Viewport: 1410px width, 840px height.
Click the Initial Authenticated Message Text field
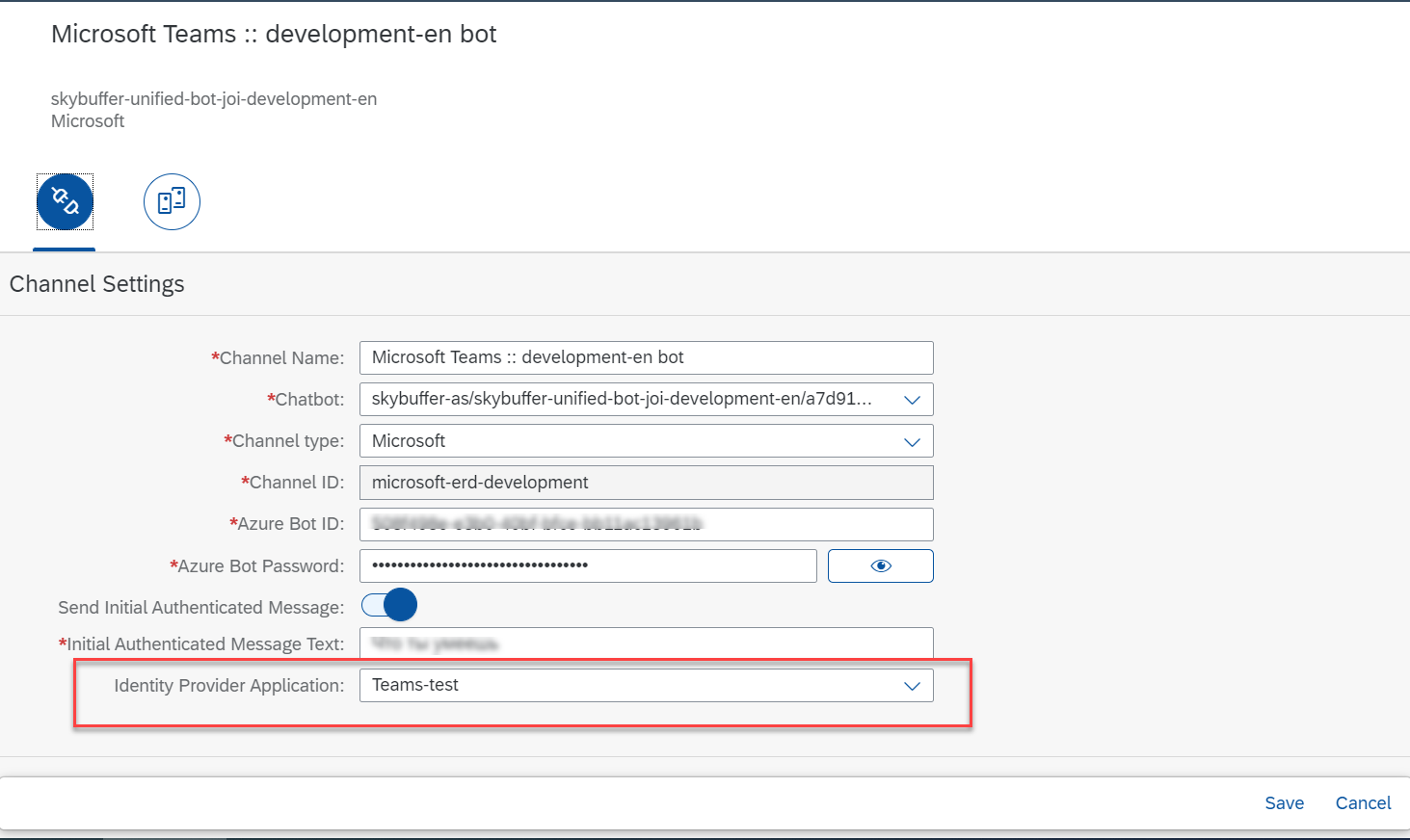tap(646, 643)
